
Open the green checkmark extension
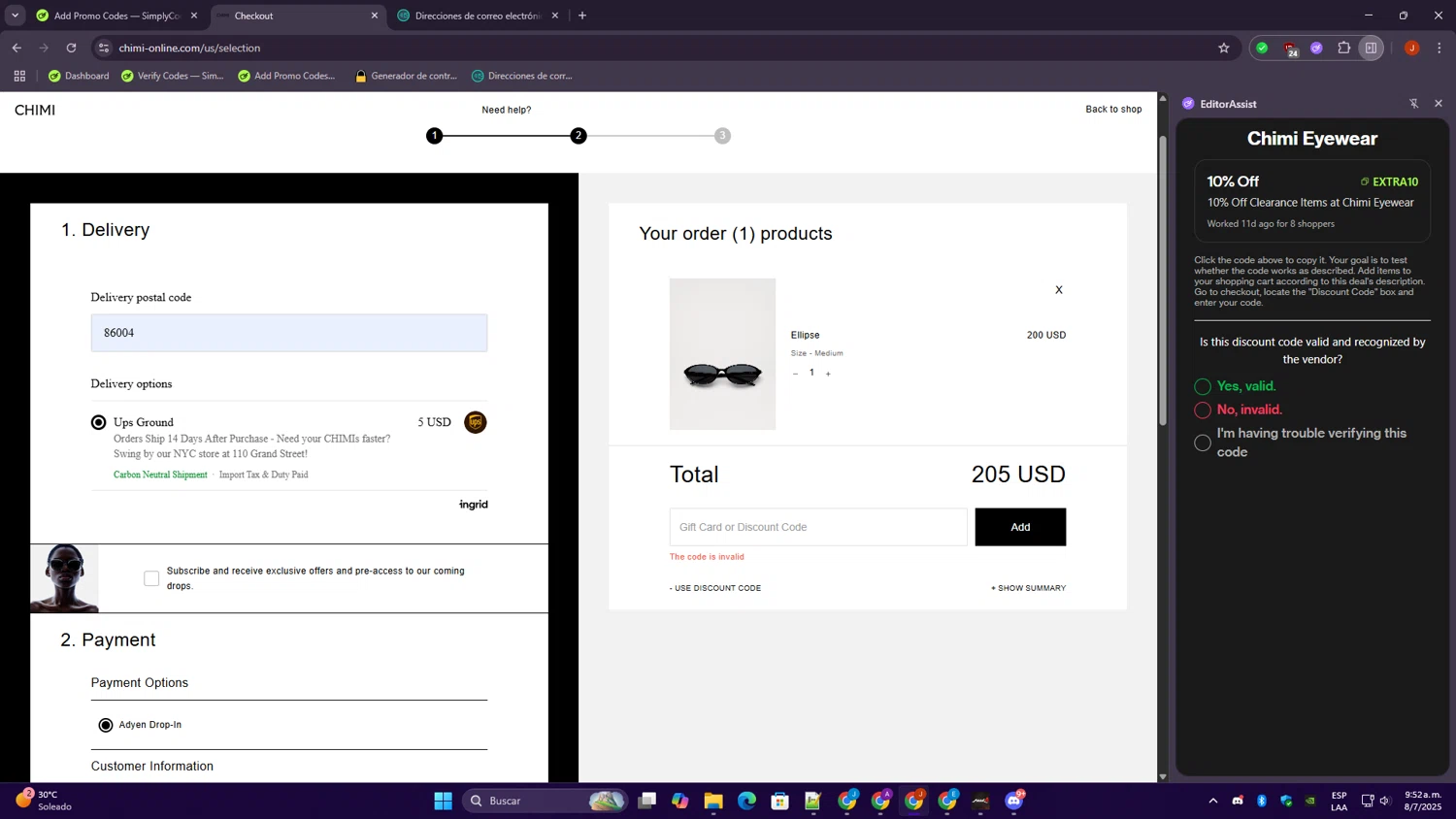click(x=1262, y=48)
